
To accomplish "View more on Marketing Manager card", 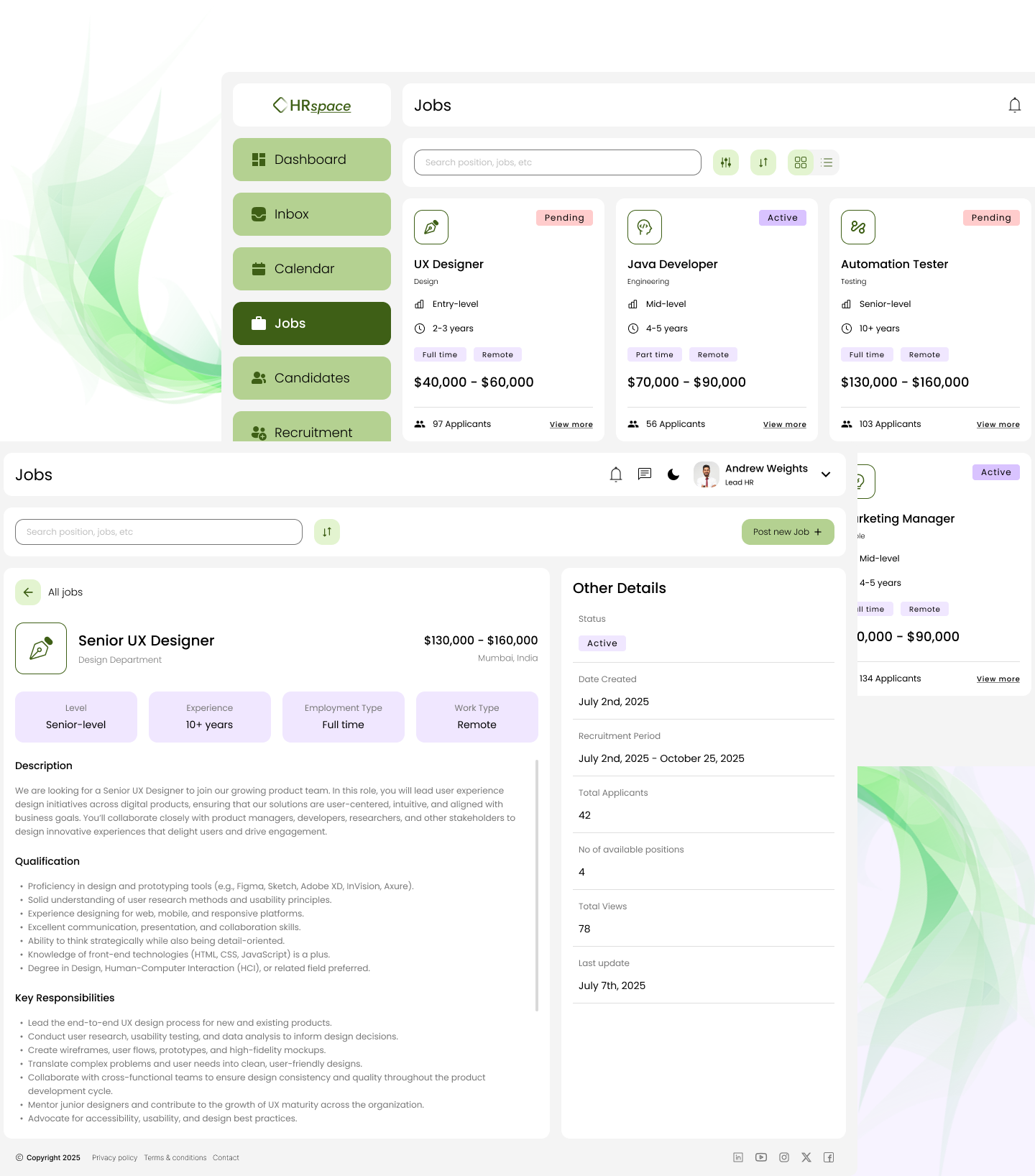I will point(998,679).
